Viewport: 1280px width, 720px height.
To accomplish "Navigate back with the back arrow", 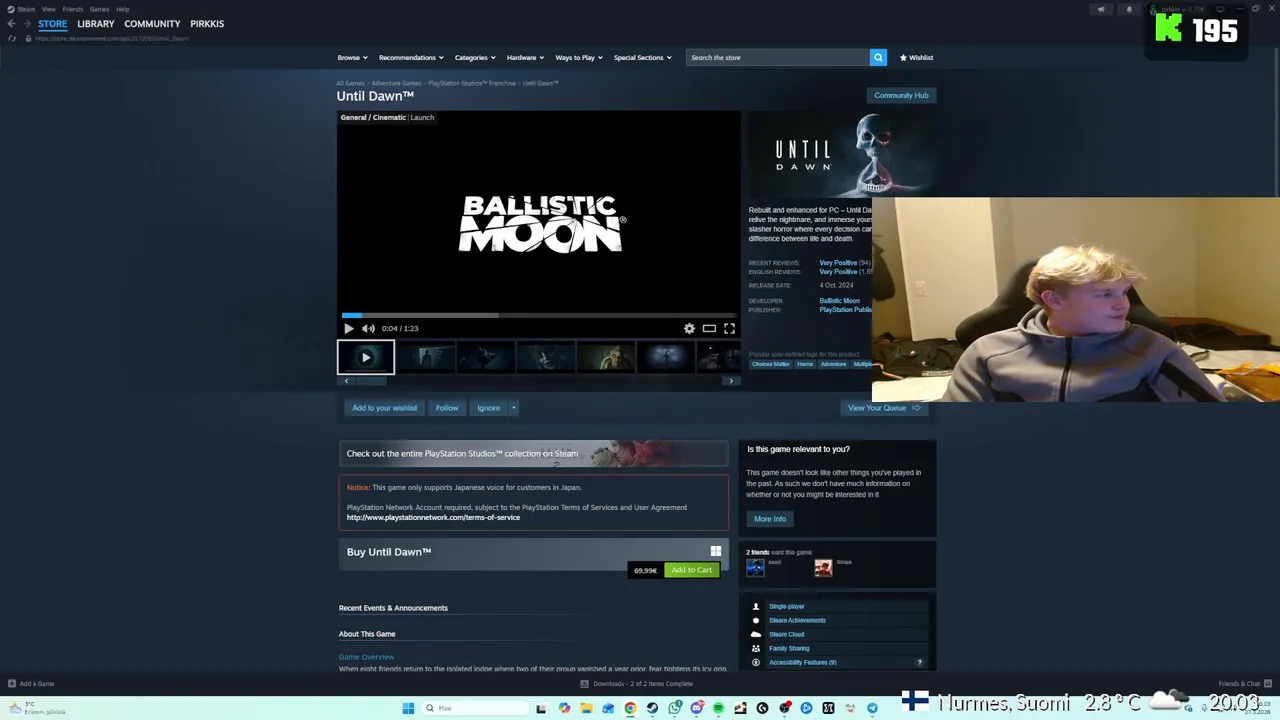I will 11,23.
